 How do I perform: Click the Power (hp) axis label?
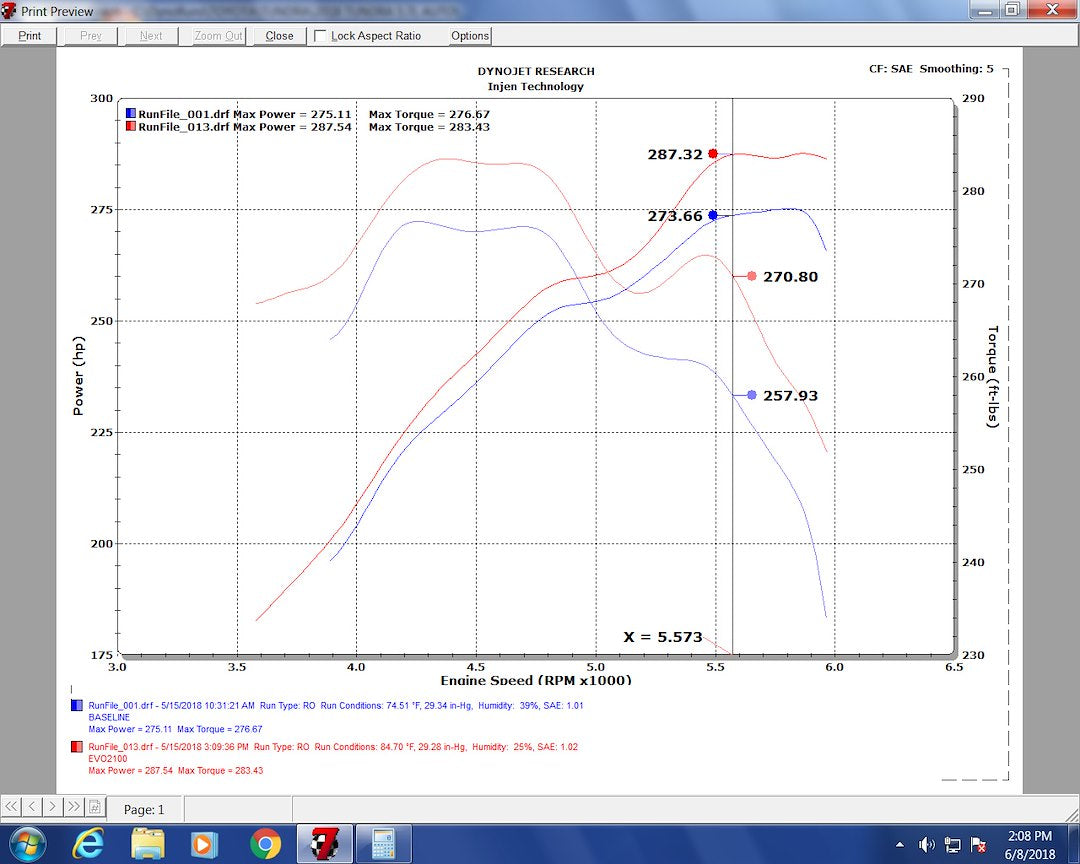coord(78,376)
